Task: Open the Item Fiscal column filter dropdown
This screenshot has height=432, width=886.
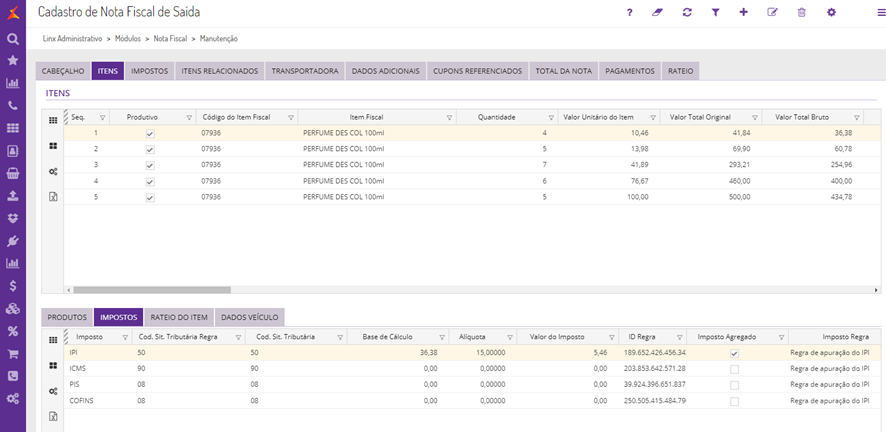Action: [450, 117]
